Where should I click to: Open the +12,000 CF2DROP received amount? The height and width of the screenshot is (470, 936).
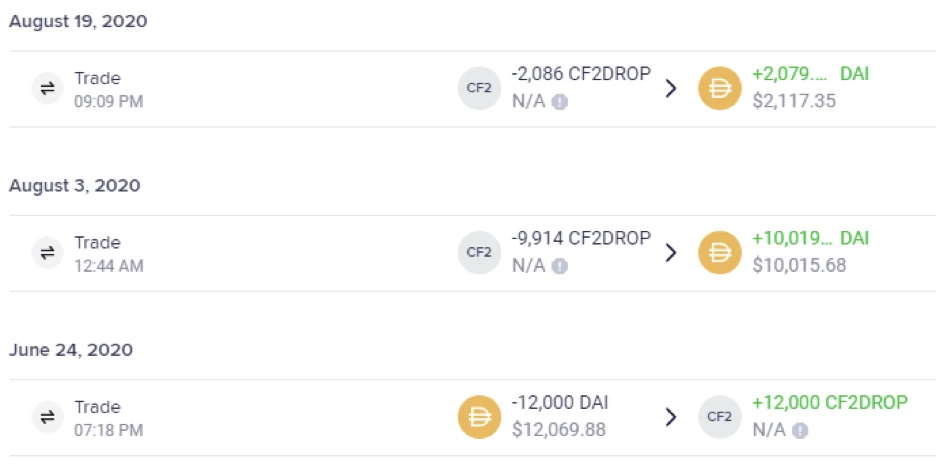click(830, 403)
